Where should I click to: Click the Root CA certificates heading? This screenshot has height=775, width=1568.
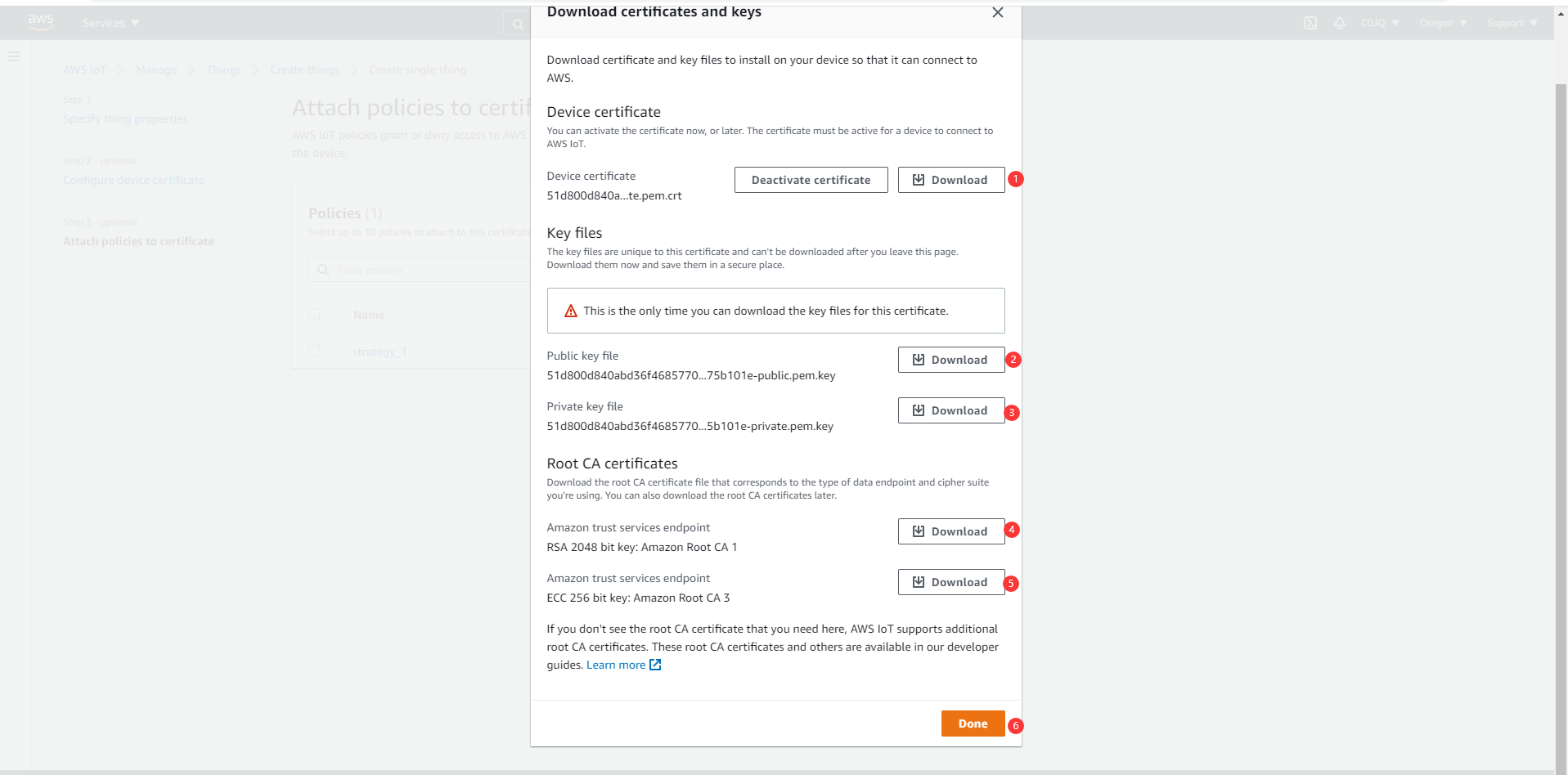pos(612,464)
